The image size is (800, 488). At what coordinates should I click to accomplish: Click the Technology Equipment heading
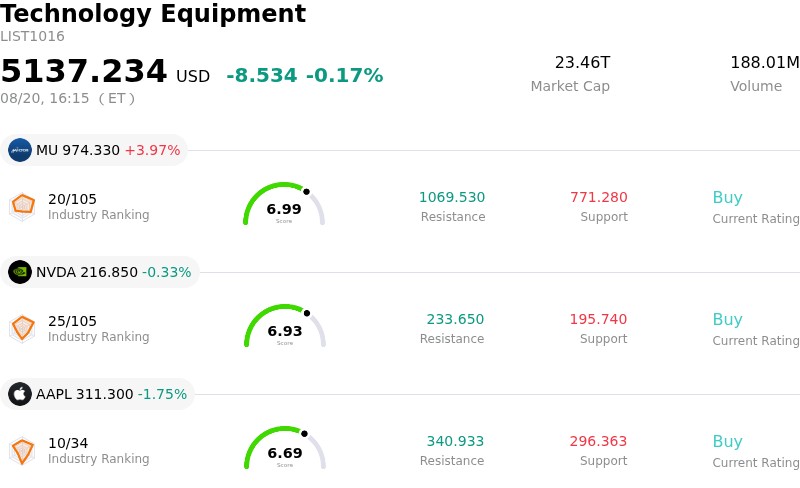[x=153, y=13]
